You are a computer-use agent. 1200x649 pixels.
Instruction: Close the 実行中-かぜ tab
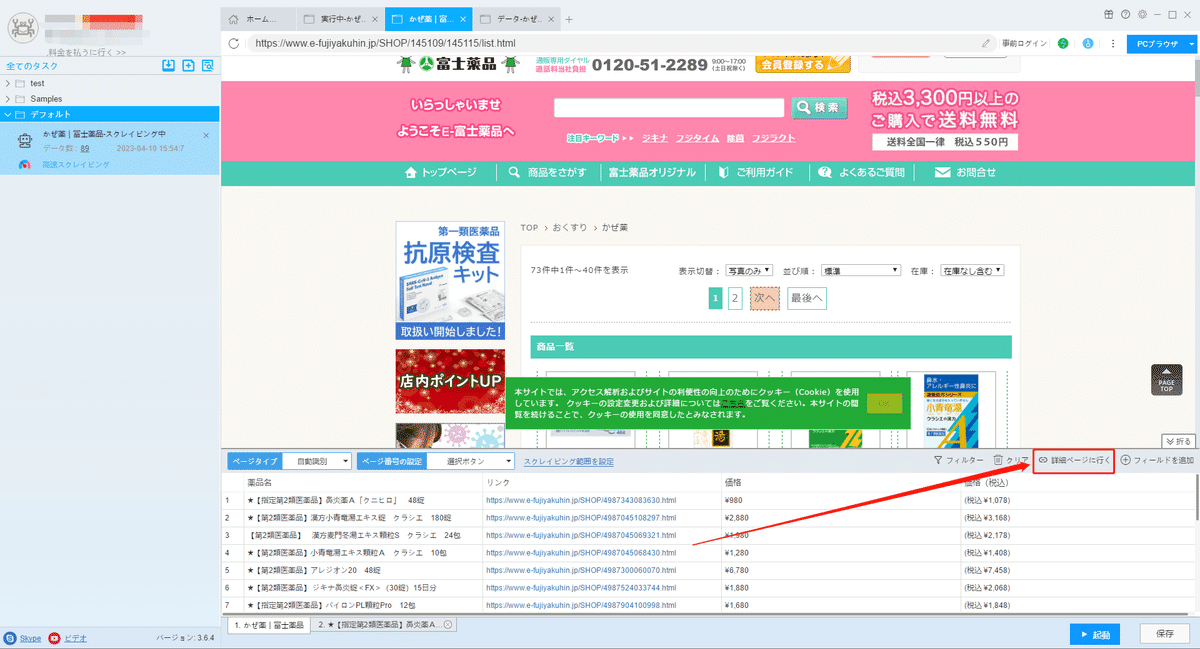pos(374,19)
